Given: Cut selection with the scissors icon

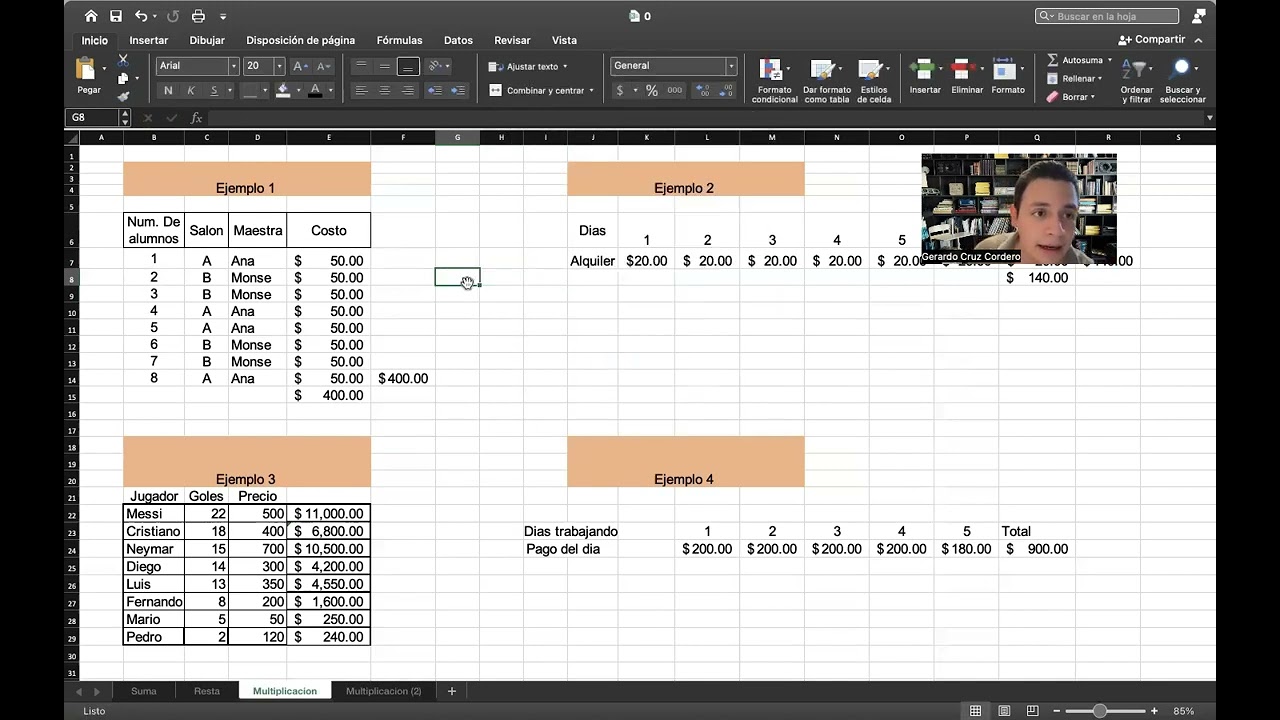Looking at the screenshot, I should coord(123,61).
